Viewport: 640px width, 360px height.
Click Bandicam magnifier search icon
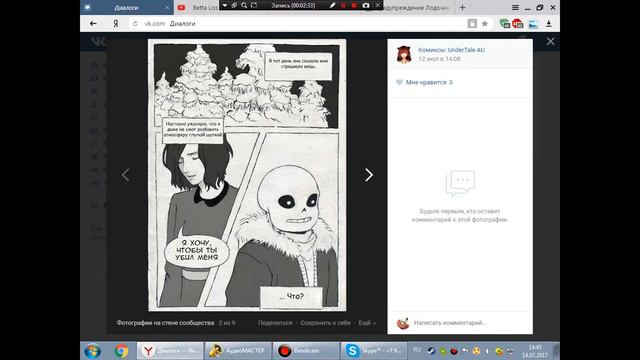point(244,5)
